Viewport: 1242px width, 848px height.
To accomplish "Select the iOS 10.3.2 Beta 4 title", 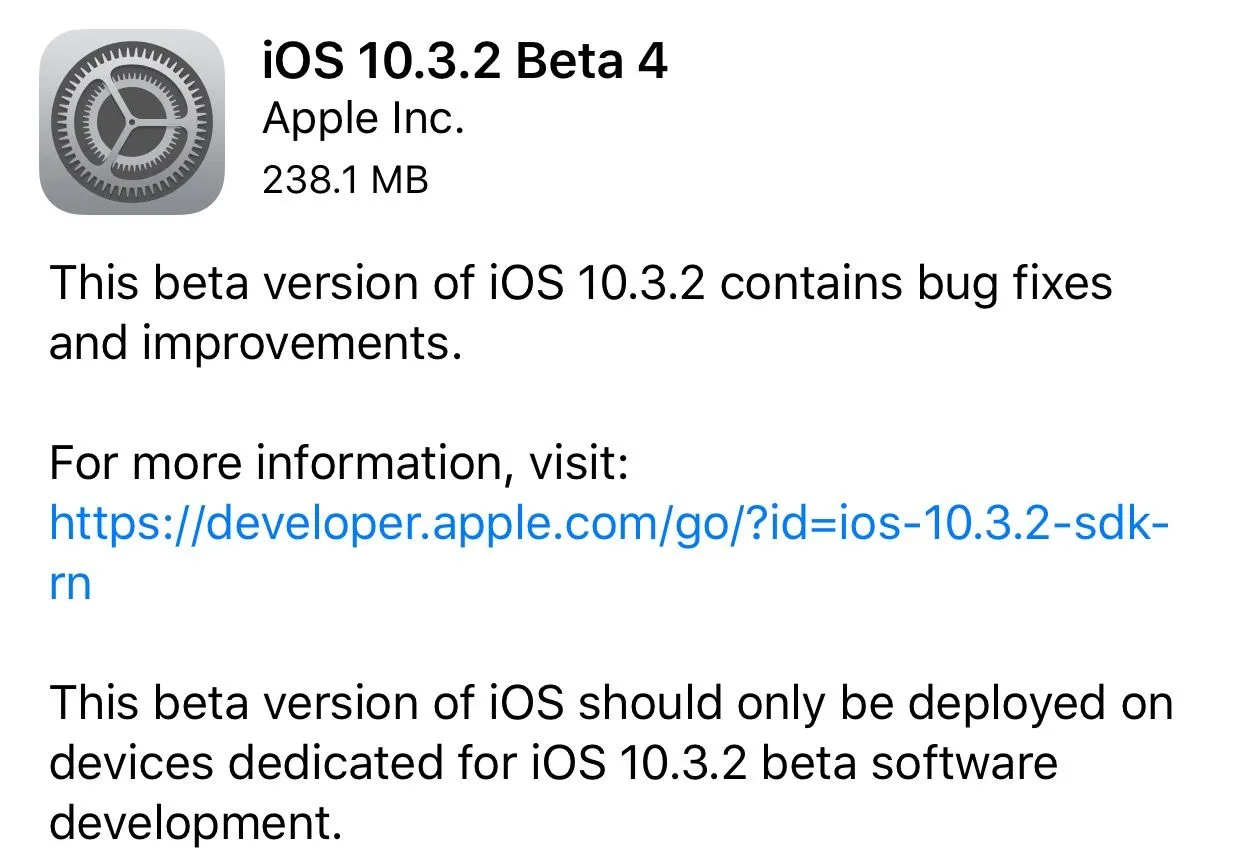I will pyautogui.click(x=464, y=62).
